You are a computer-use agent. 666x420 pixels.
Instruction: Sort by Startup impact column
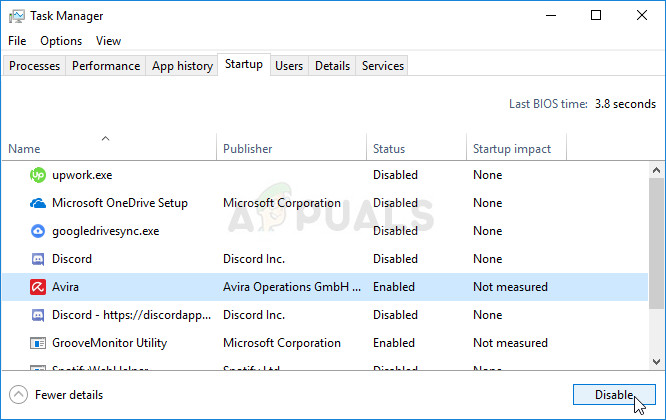pyautogui.click(x=511, y=149)
